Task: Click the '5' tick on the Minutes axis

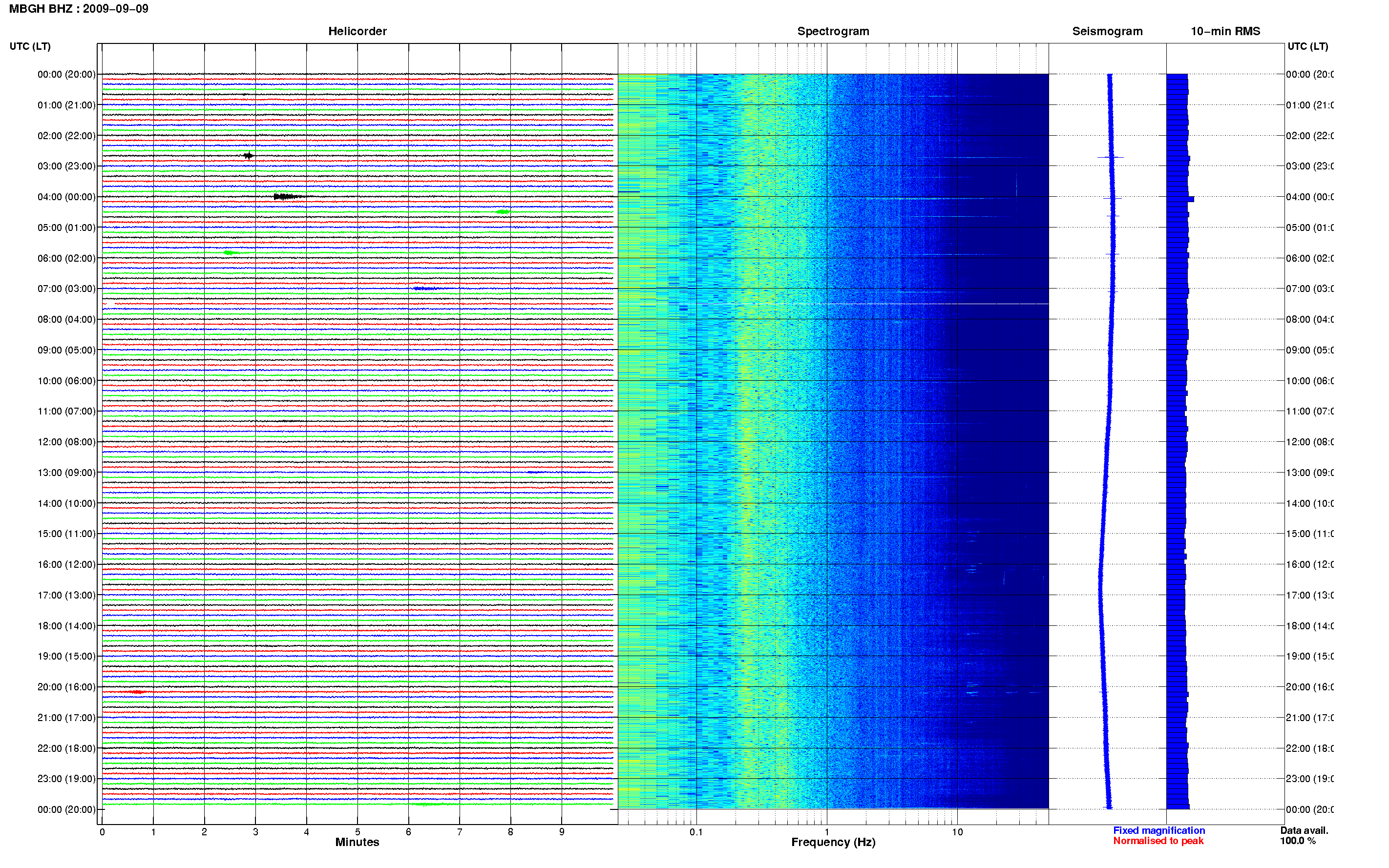Action: (x=357, y=832)
